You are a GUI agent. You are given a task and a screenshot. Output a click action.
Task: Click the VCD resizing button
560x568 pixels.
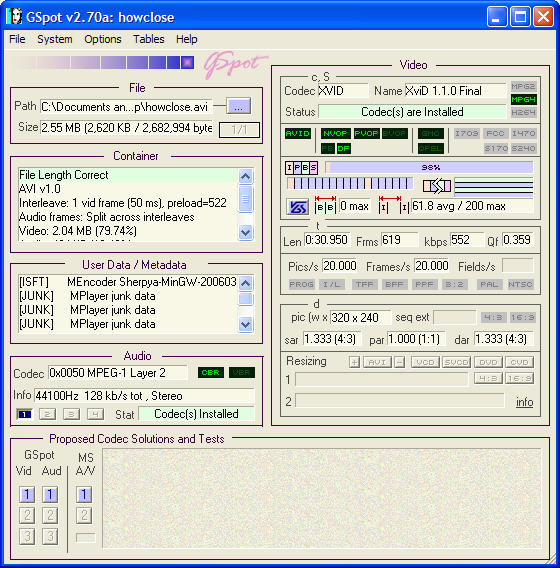[x=426, y=362]
